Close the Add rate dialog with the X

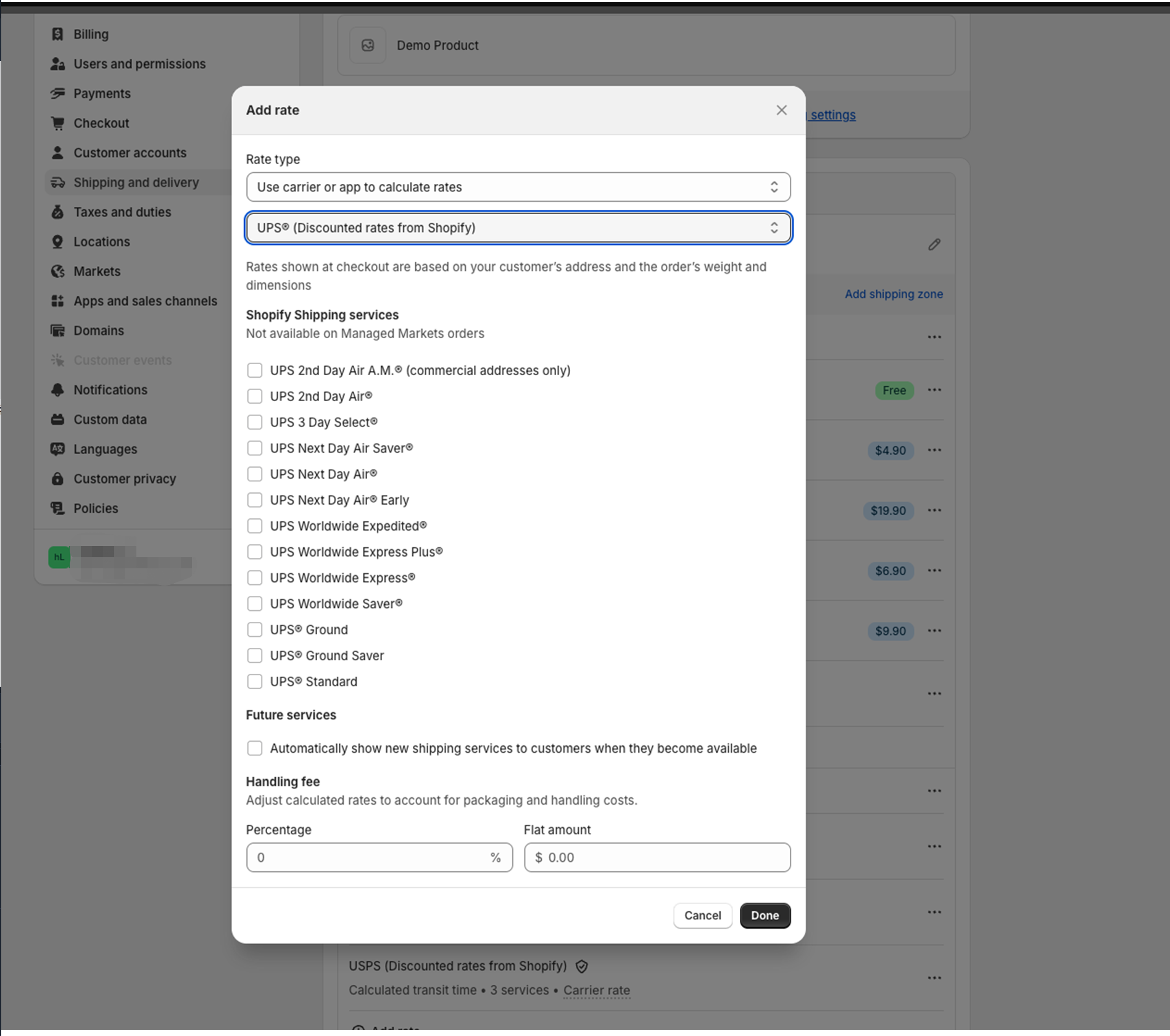781,110
